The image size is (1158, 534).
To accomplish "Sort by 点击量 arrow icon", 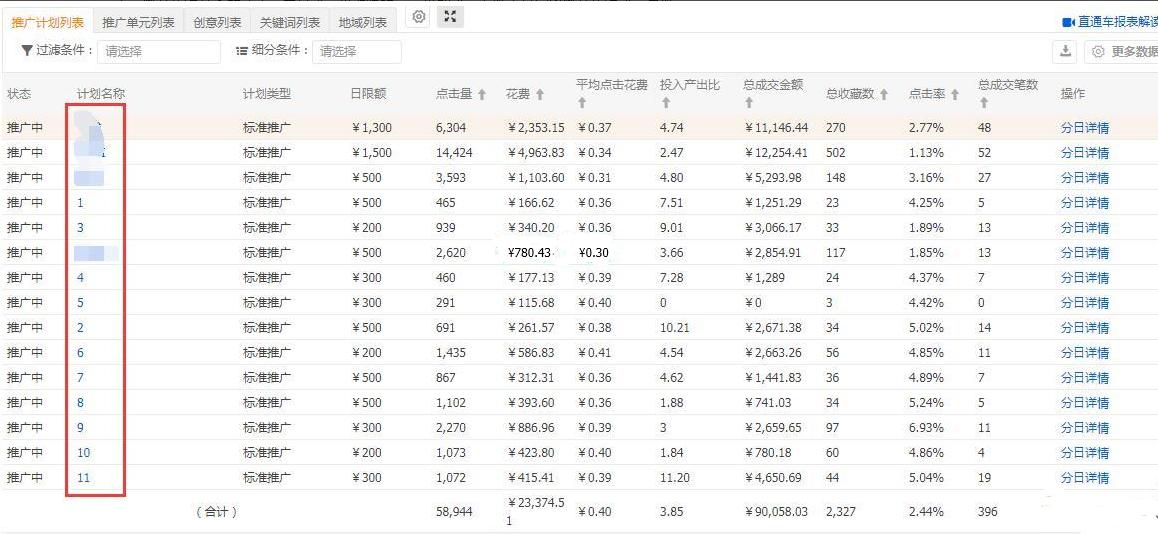I will (482, 95).
